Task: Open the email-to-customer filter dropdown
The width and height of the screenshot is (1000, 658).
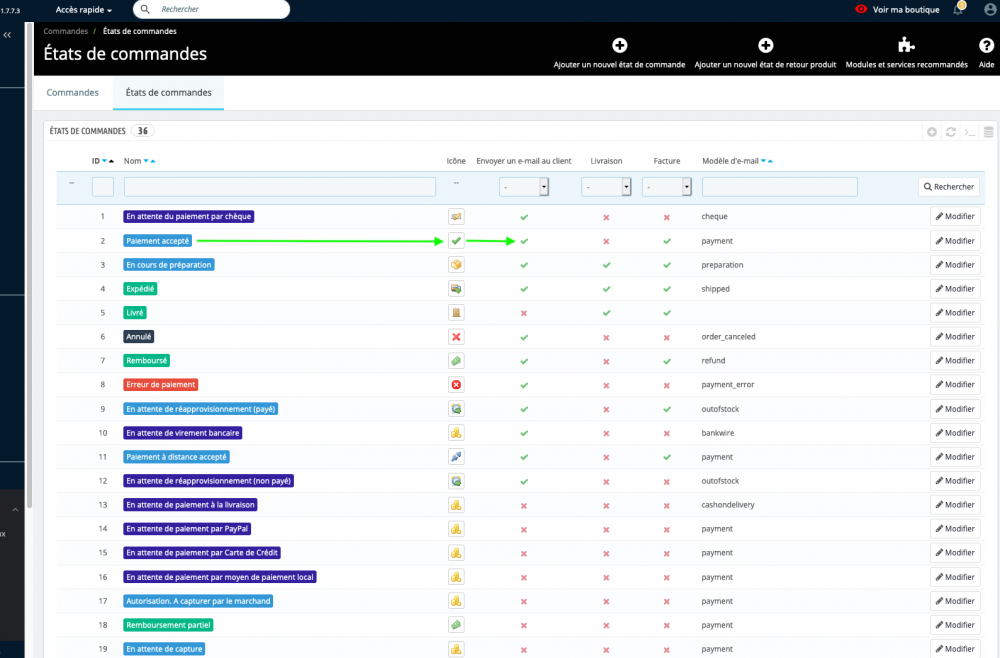Action: pyautogui.click(x=524, y=186)
